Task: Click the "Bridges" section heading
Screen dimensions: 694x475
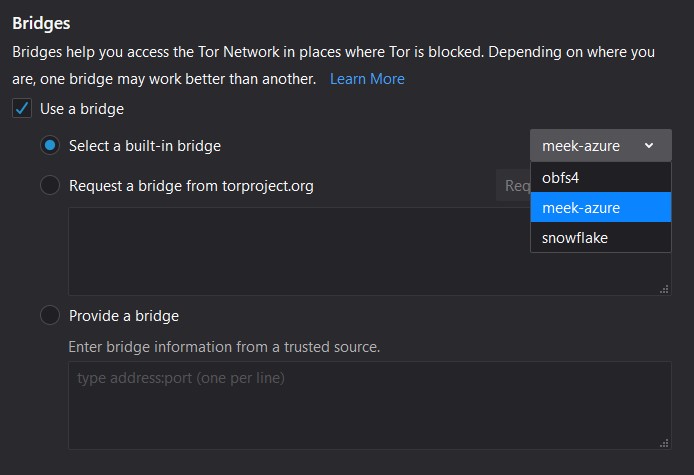Action: [41, 22]
